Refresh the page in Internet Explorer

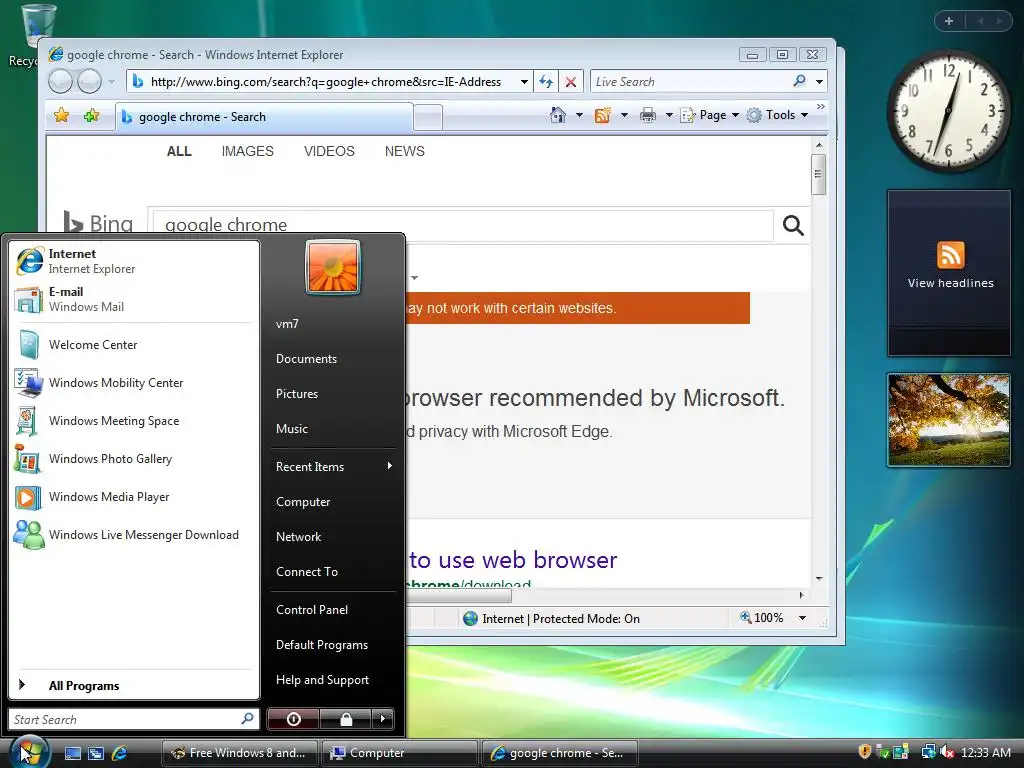click(x=546, y=82)
